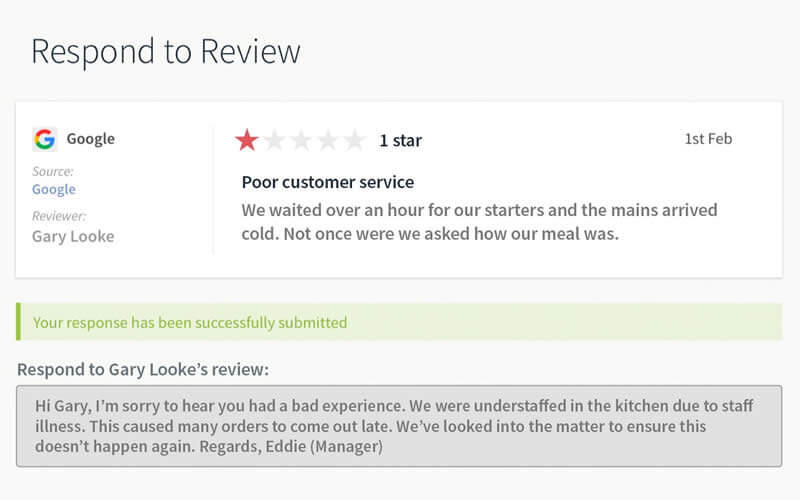The height and width of the screenshot is (500, 800).
Task: Click the Google platform name label
Action: [91, 139]
